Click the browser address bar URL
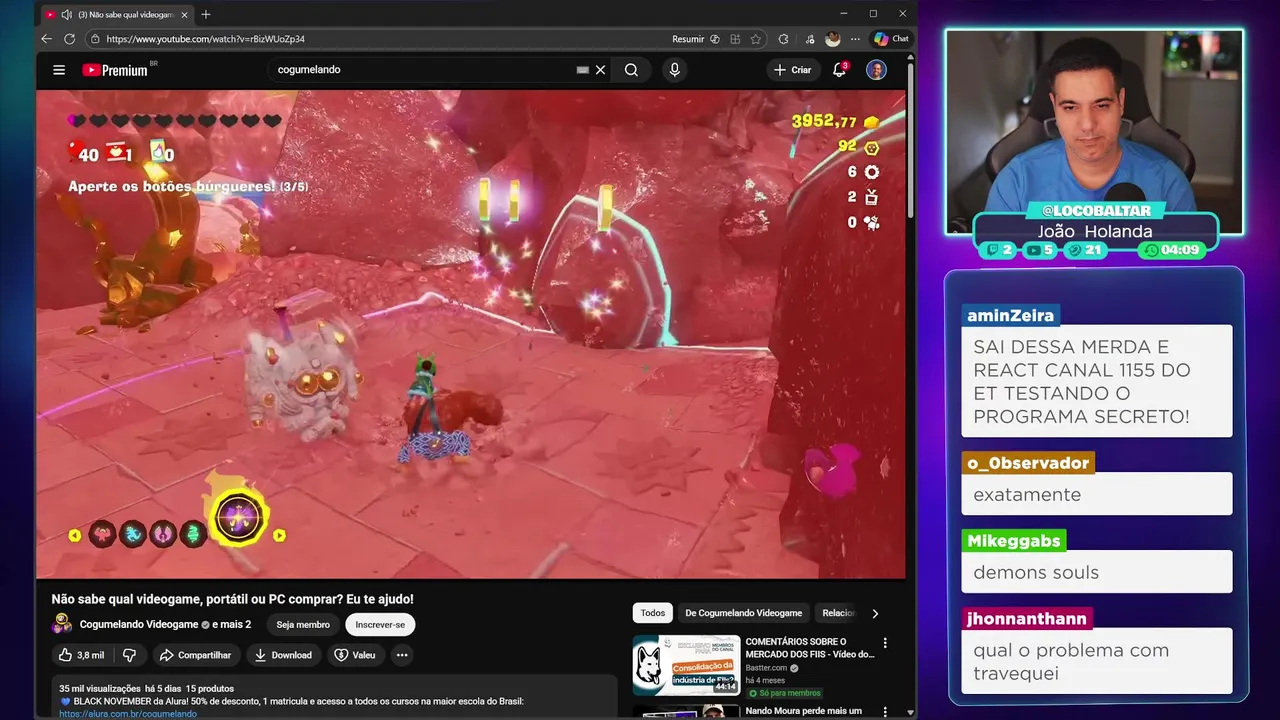This screenshot has width=1280, height=720. [x=205, y=39]
